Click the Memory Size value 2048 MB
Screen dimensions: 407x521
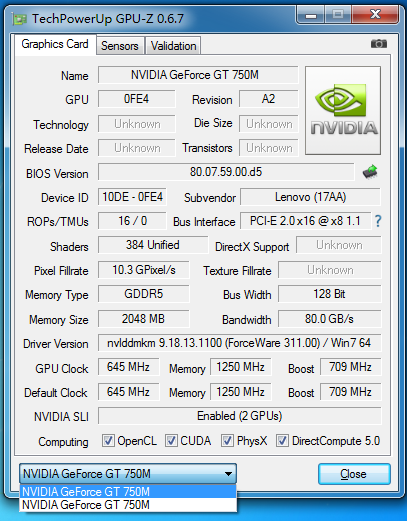coord(144,319)
